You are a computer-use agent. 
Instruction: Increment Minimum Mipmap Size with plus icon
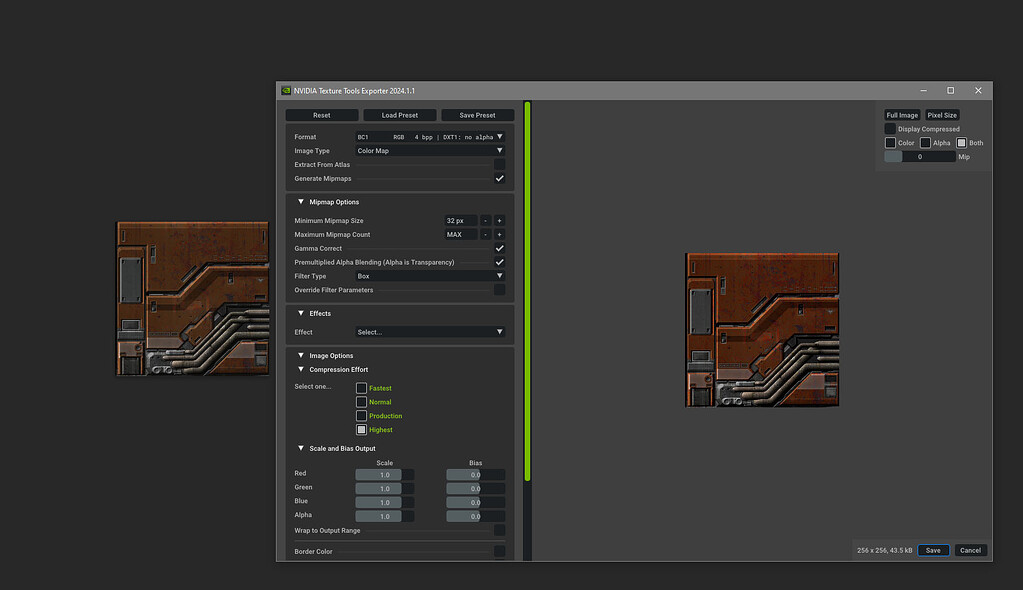tap(499, 220)
